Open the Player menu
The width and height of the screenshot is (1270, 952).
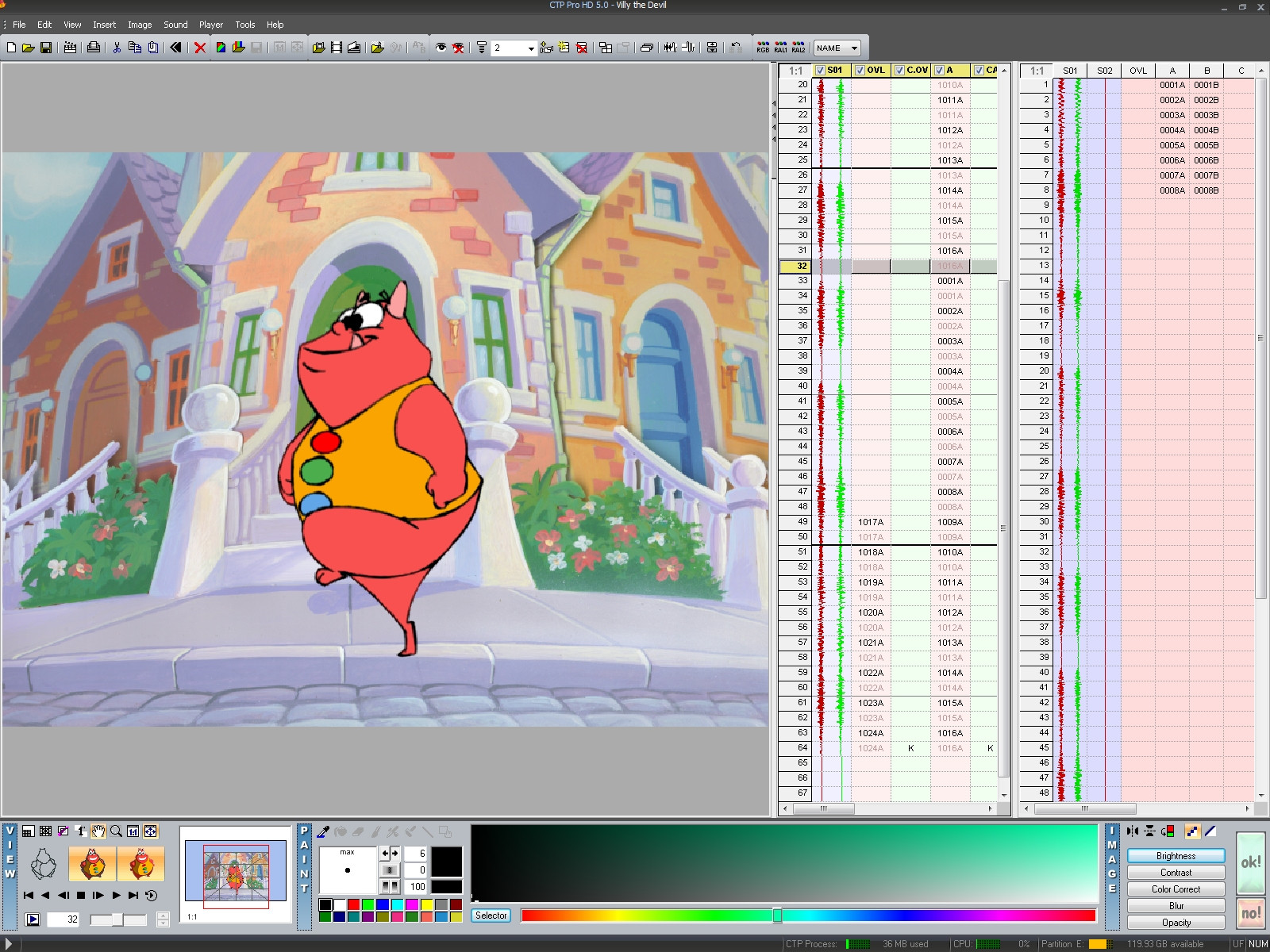[211, 25]
